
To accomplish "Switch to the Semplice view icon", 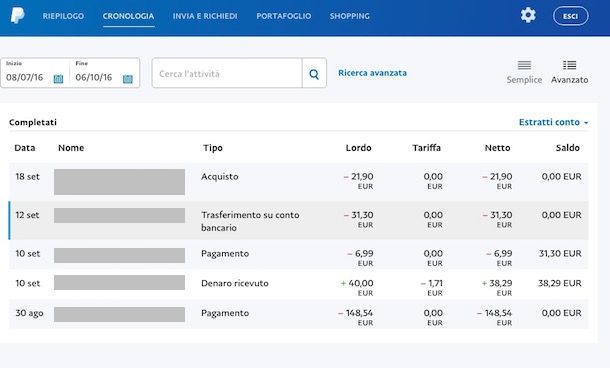I will [524, 65].
